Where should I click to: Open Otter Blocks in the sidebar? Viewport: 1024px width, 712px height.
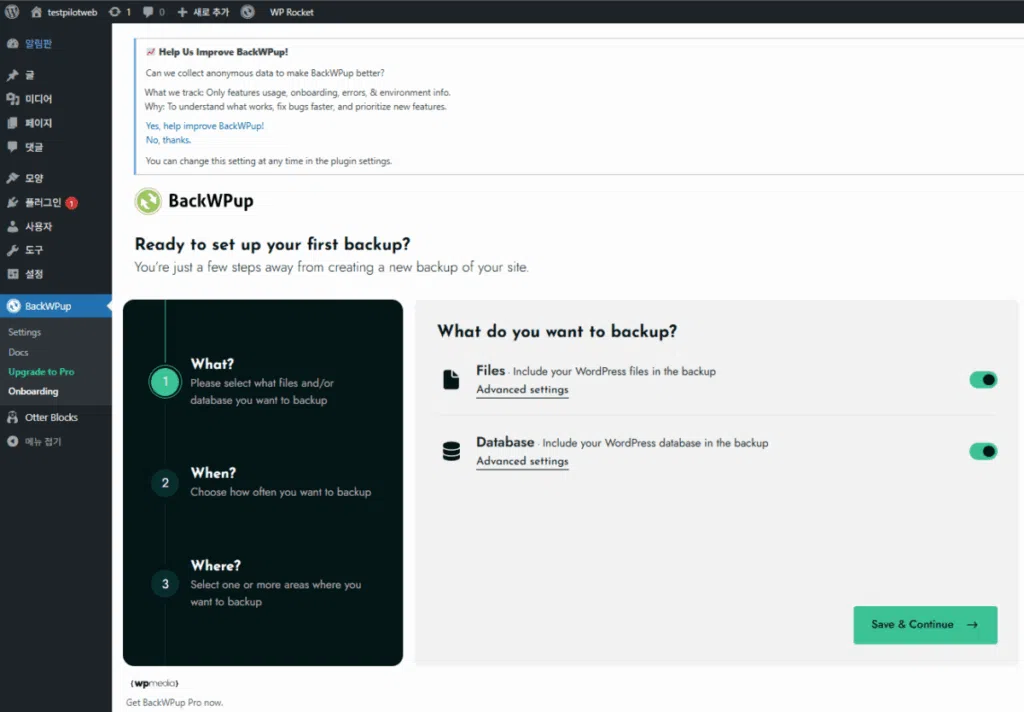click(50, 417)
